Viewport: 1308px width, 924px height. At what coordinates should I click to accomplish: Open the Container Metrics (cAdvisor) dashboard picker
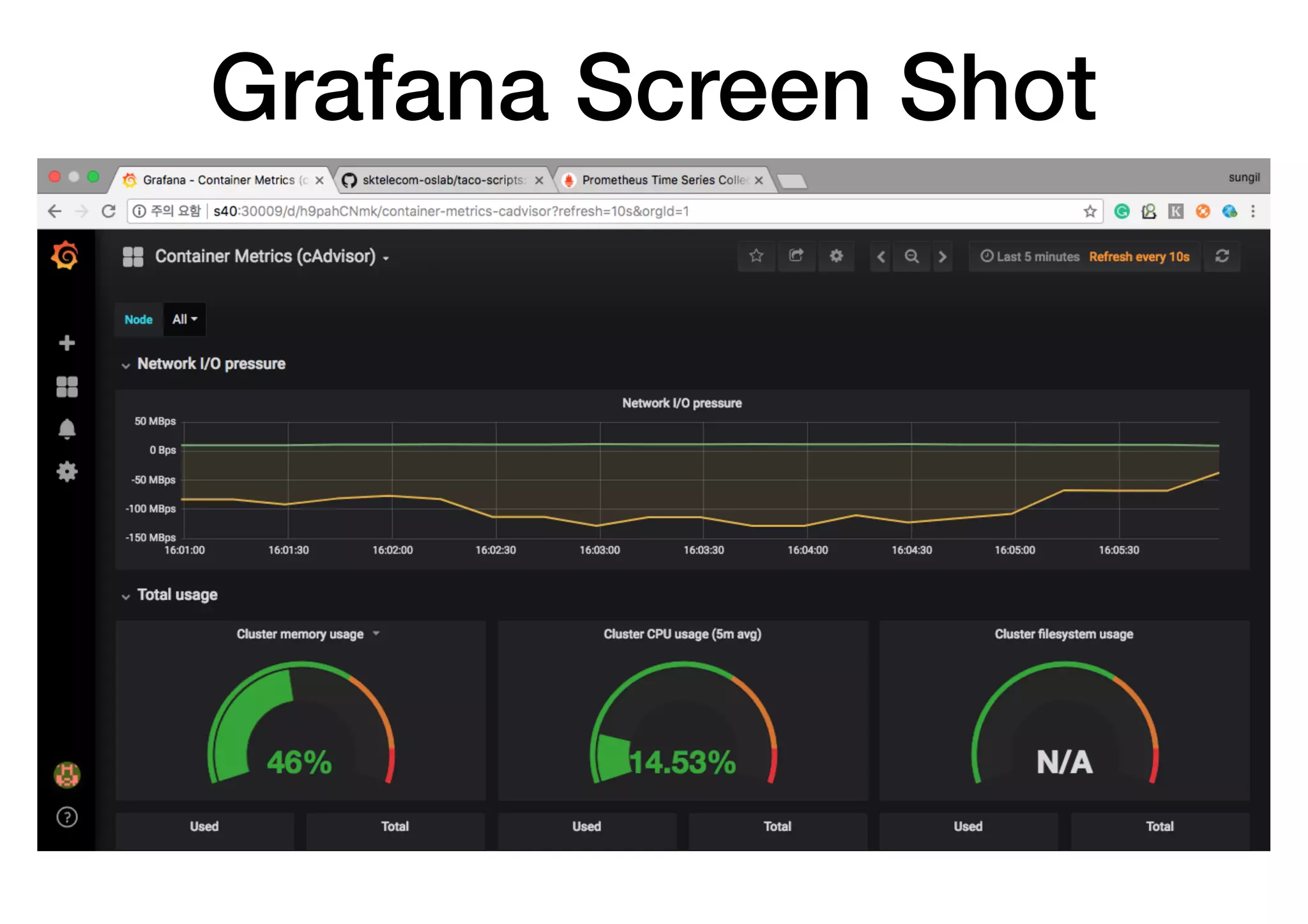[x=265, y=257]
